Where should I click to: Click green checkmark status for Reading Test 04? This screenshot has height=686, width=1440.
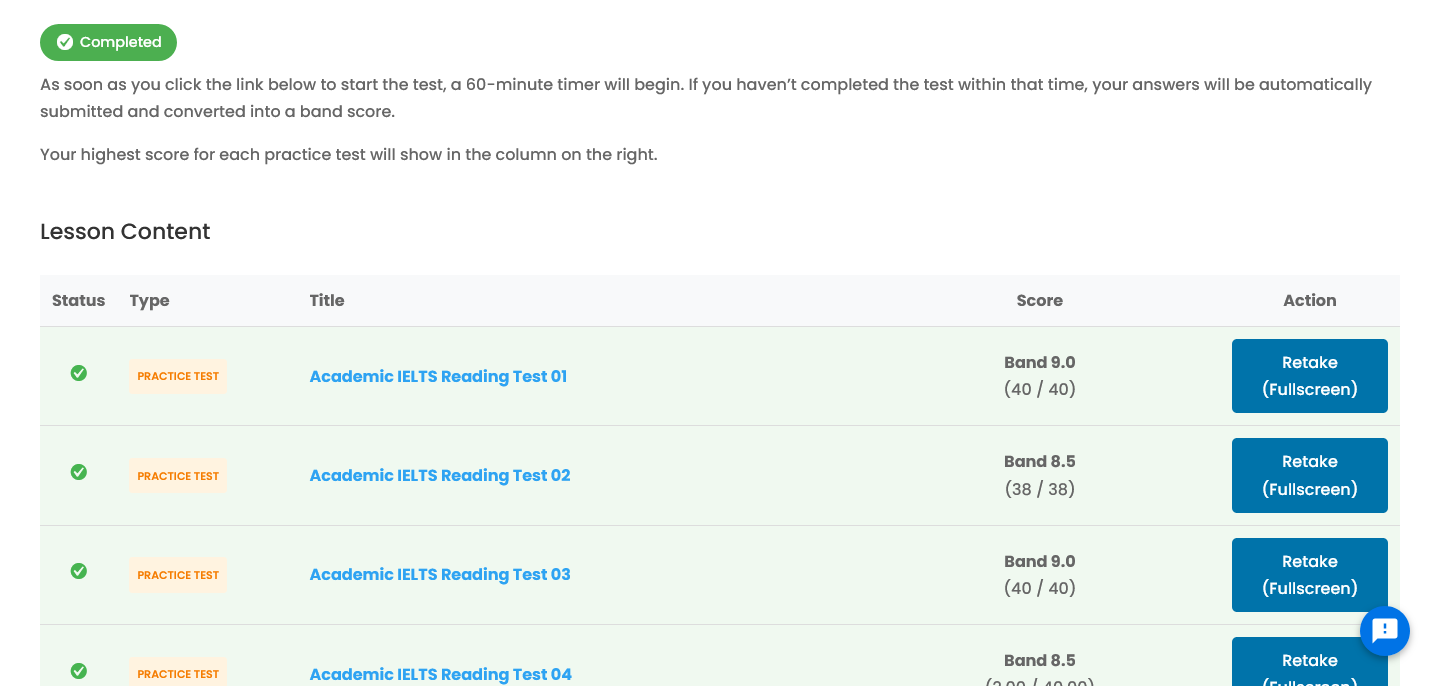click(x=78, y=670)
